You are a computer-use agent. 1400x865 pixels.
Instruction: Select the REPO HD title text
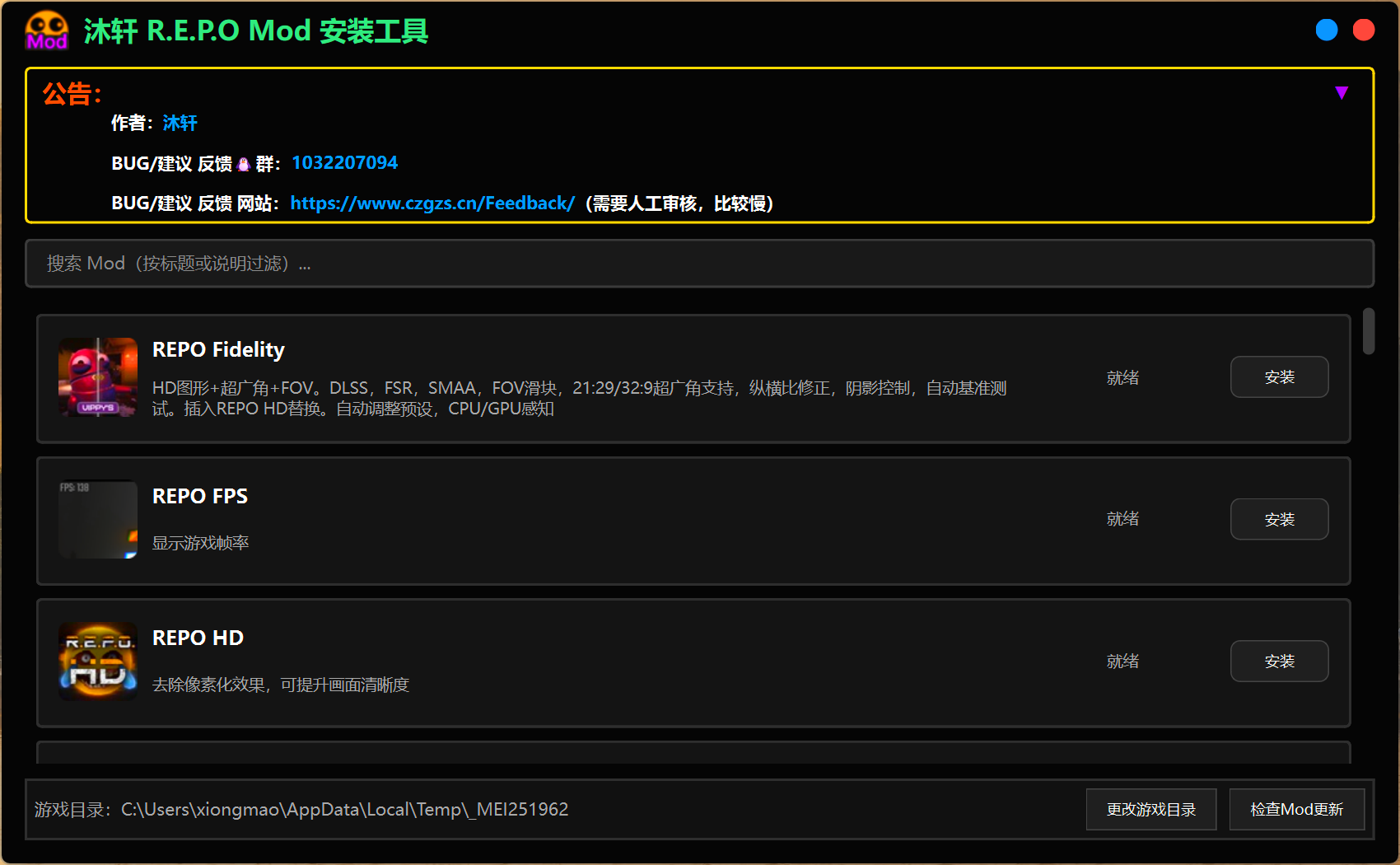(x=198, y=638)
